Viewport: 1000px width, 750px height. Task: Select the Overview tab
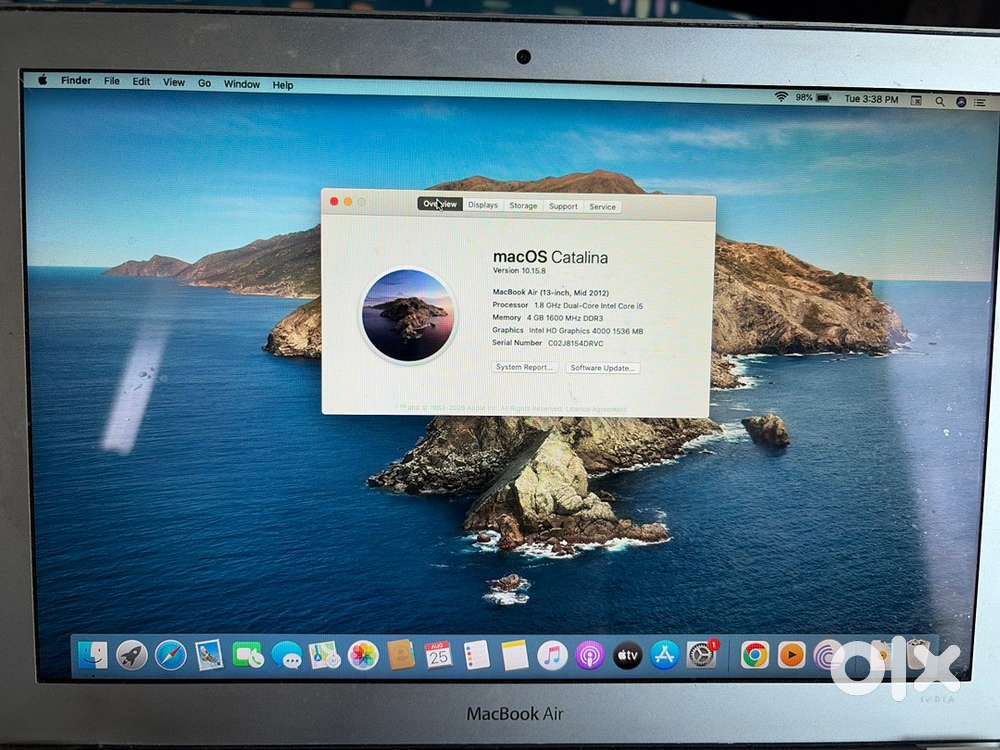(440, 204)
